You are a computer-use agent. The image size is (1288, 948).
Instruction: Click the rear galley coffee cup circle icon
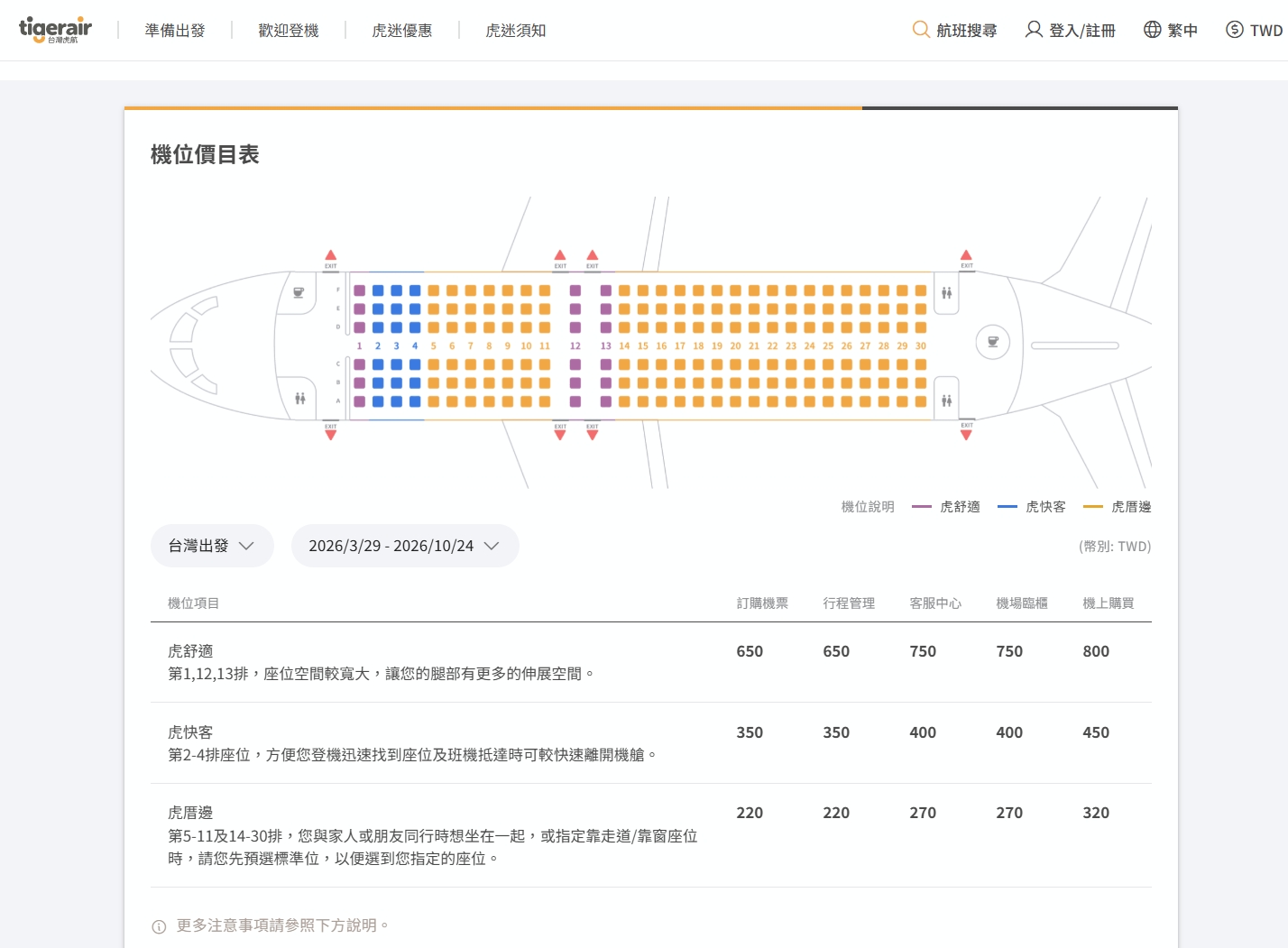(x=993, y=343)
